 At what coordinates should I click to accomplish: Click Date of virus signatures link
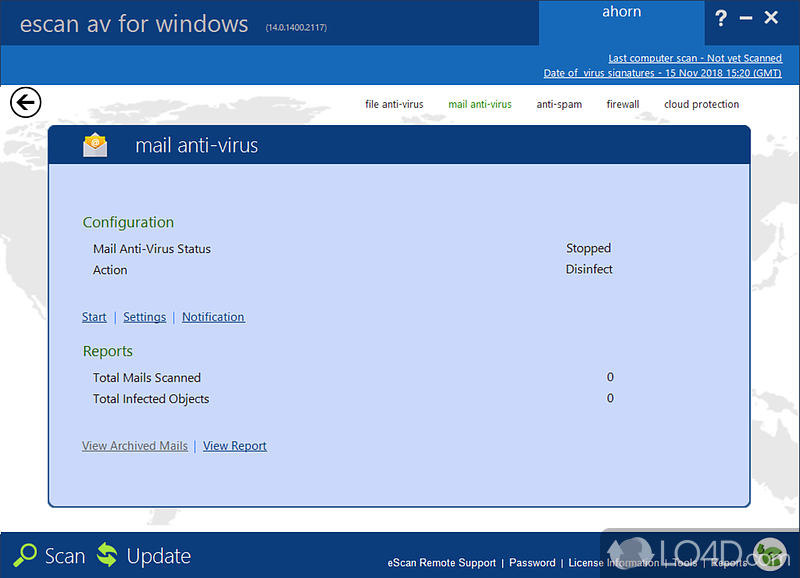(662, 73)
